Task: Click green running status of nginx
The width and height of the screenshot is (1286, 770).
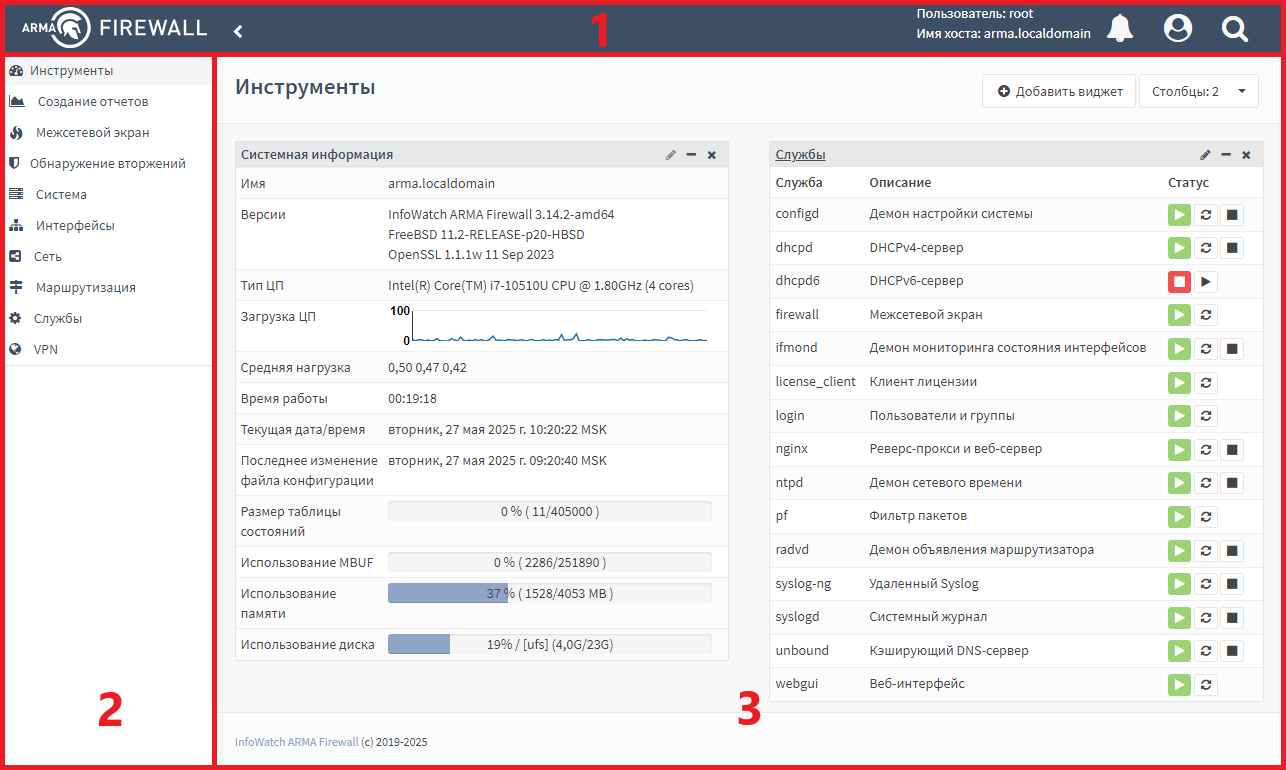Action: click(1180, 450)
